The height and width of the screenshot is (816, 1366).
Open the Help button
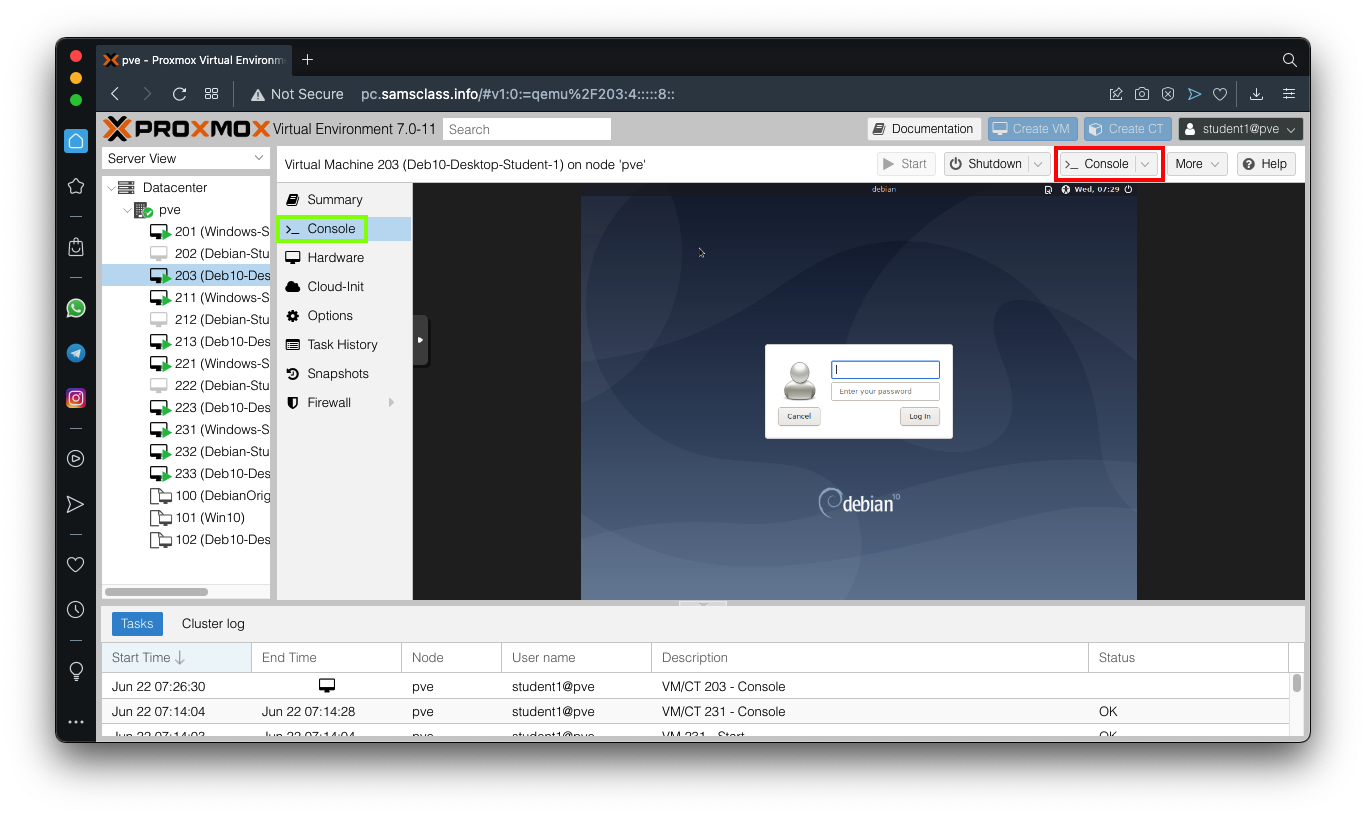1266,164
